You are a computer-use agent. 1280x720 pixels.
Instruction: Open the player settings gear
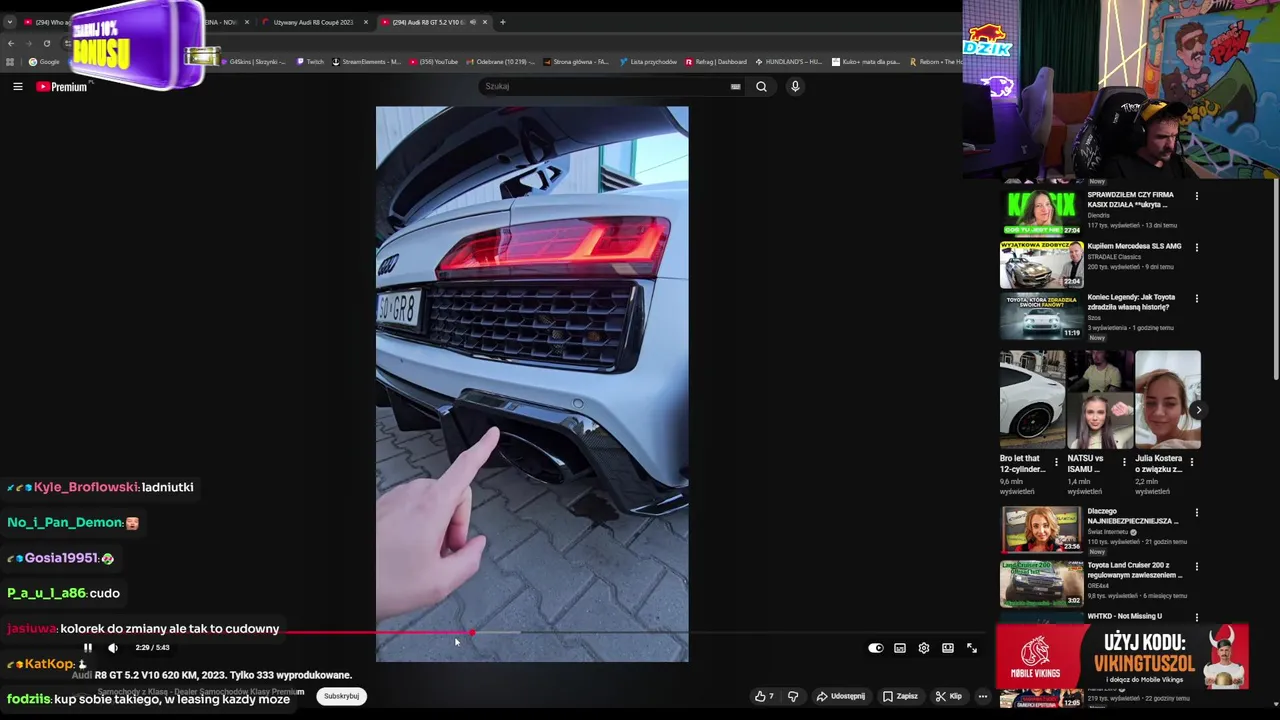click(924, 648)
